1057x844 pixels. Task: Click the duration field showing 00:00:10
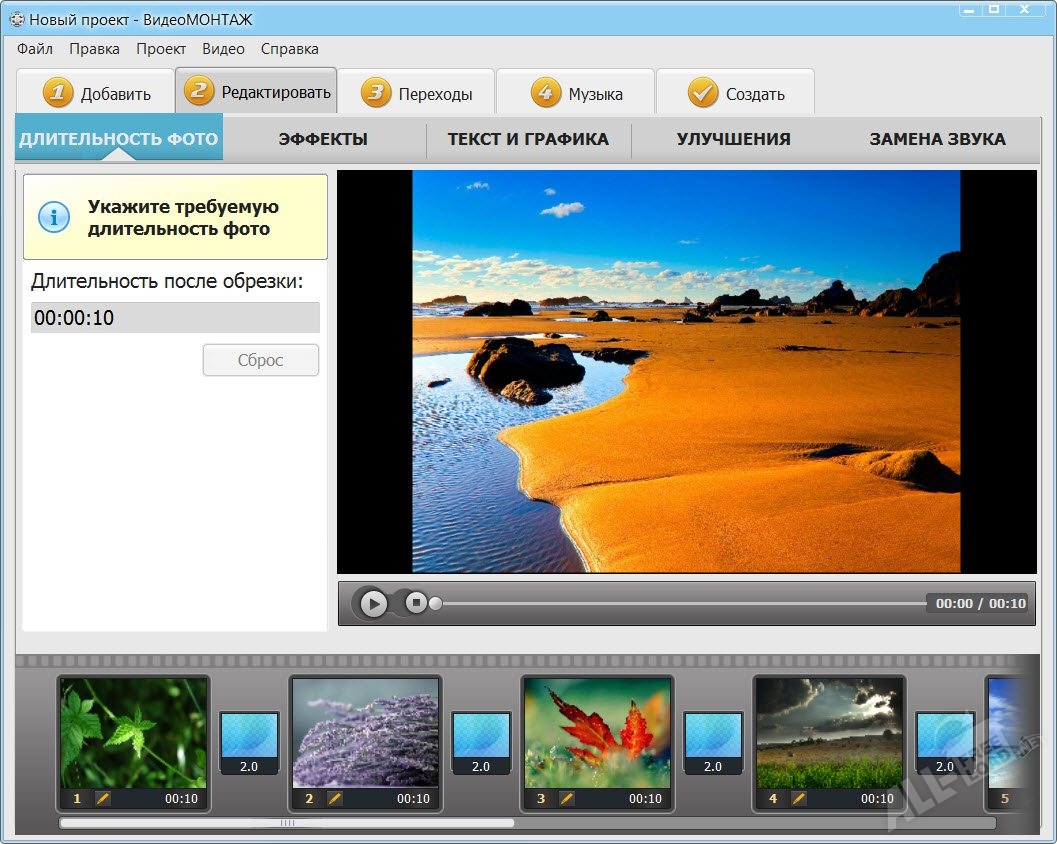click(175, 318)
